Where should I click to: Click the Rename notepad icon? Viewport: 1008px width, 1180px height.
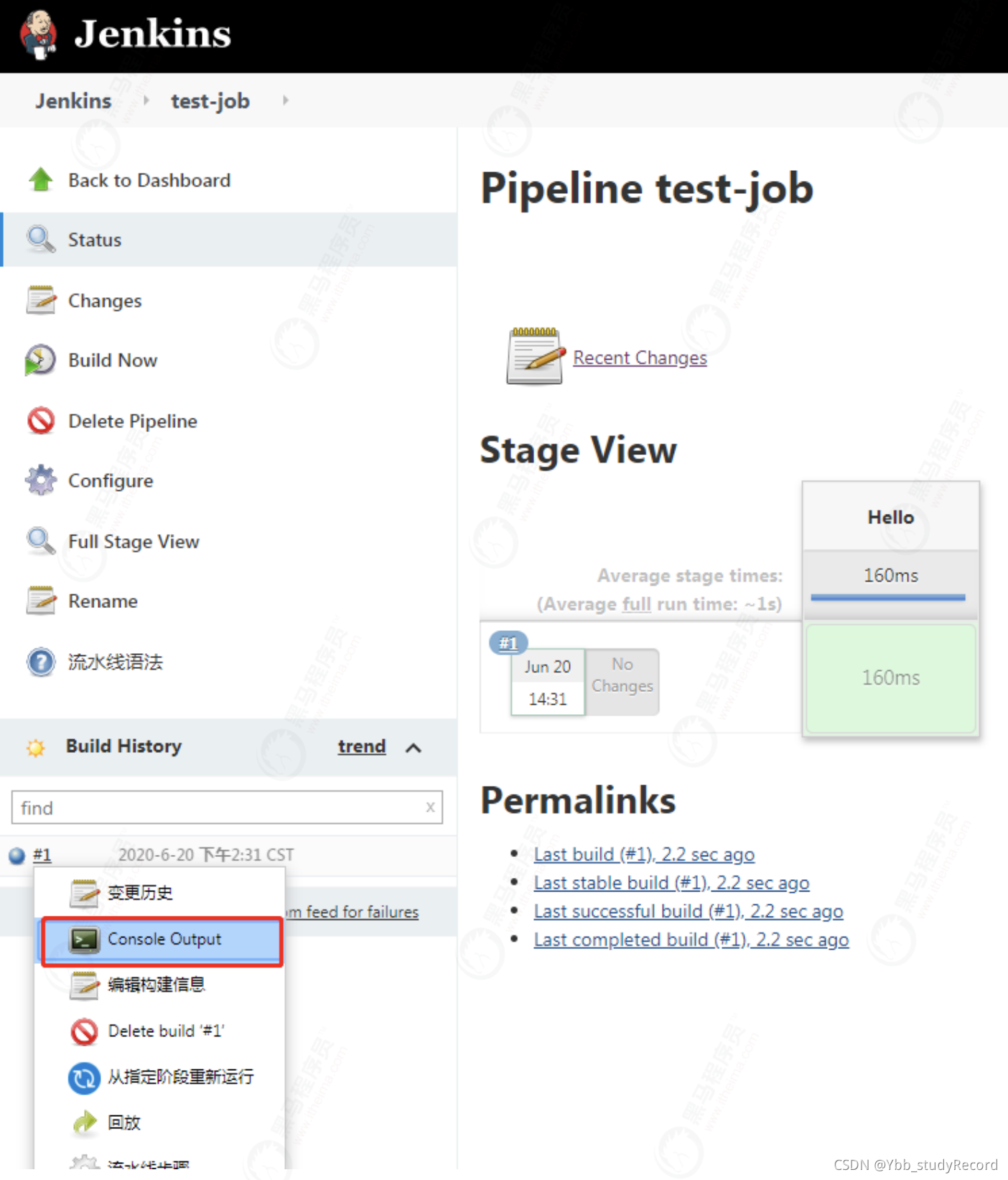[x=41, y=601]
